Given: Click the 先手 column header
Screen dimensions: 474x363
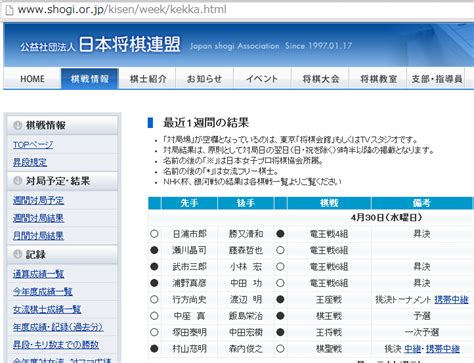Looking at the screenshot, I should click(189, 203).
